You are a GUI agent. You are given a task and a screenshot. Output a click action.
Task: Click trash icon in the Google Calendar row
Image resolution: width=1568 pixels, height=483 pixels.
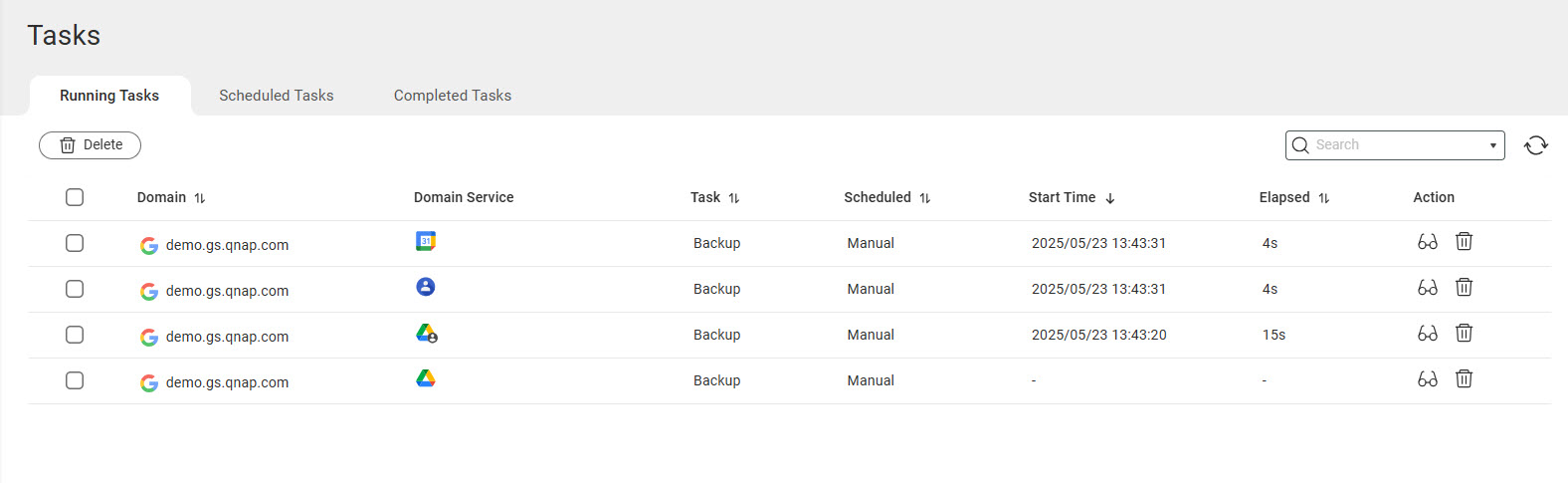pyautogui.click(x=1464, y=242)
